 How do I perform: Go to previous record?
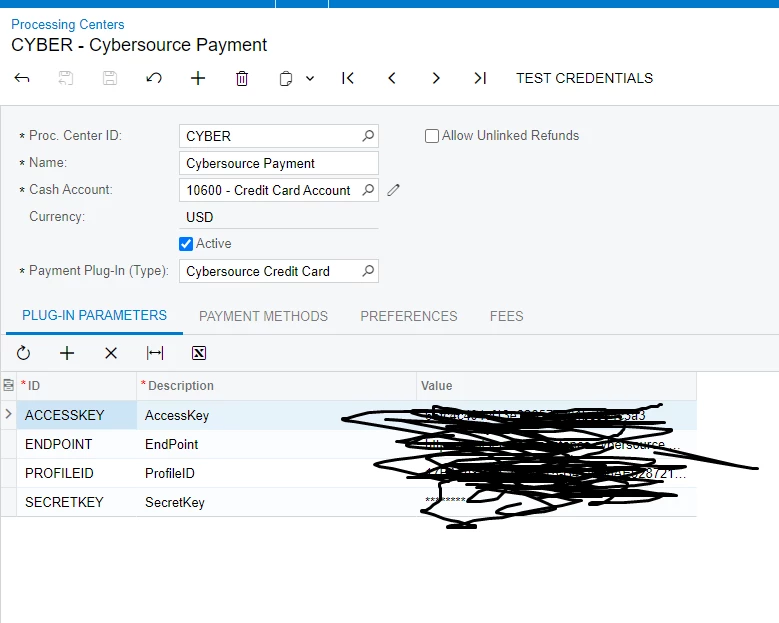click(392, 78)
